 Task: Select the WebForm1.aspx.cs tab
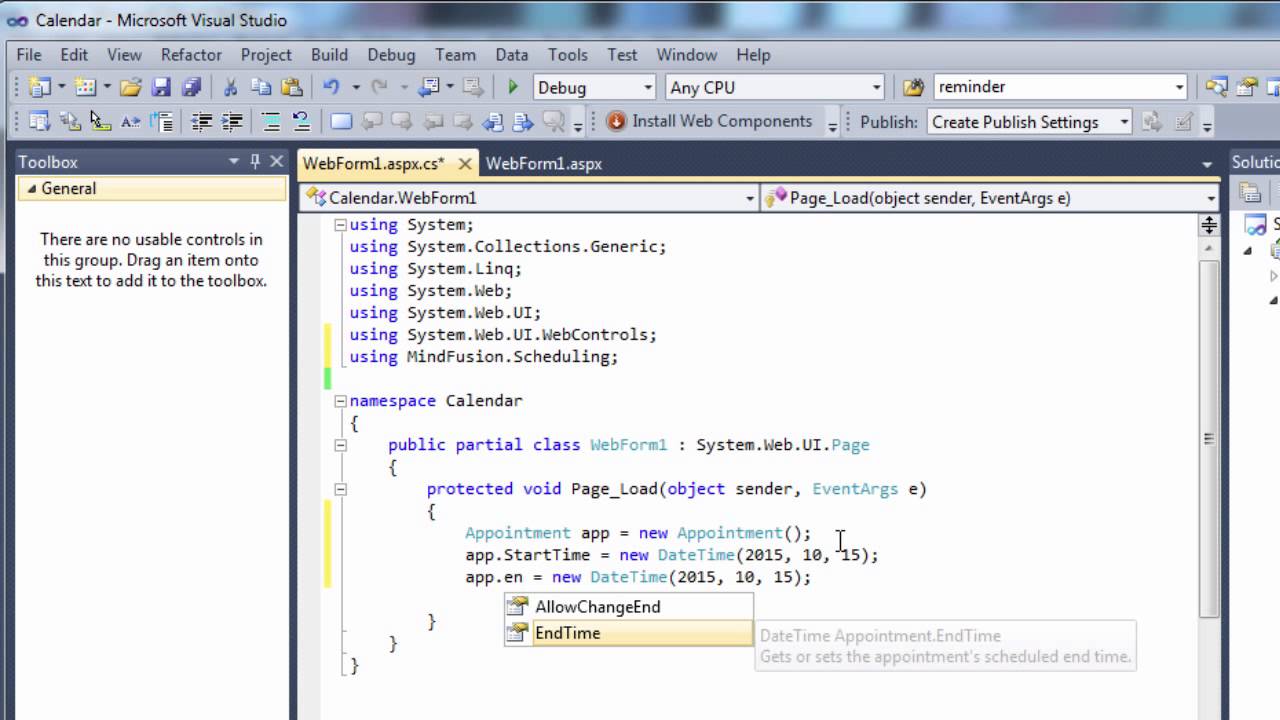click(x=374, y=163)
